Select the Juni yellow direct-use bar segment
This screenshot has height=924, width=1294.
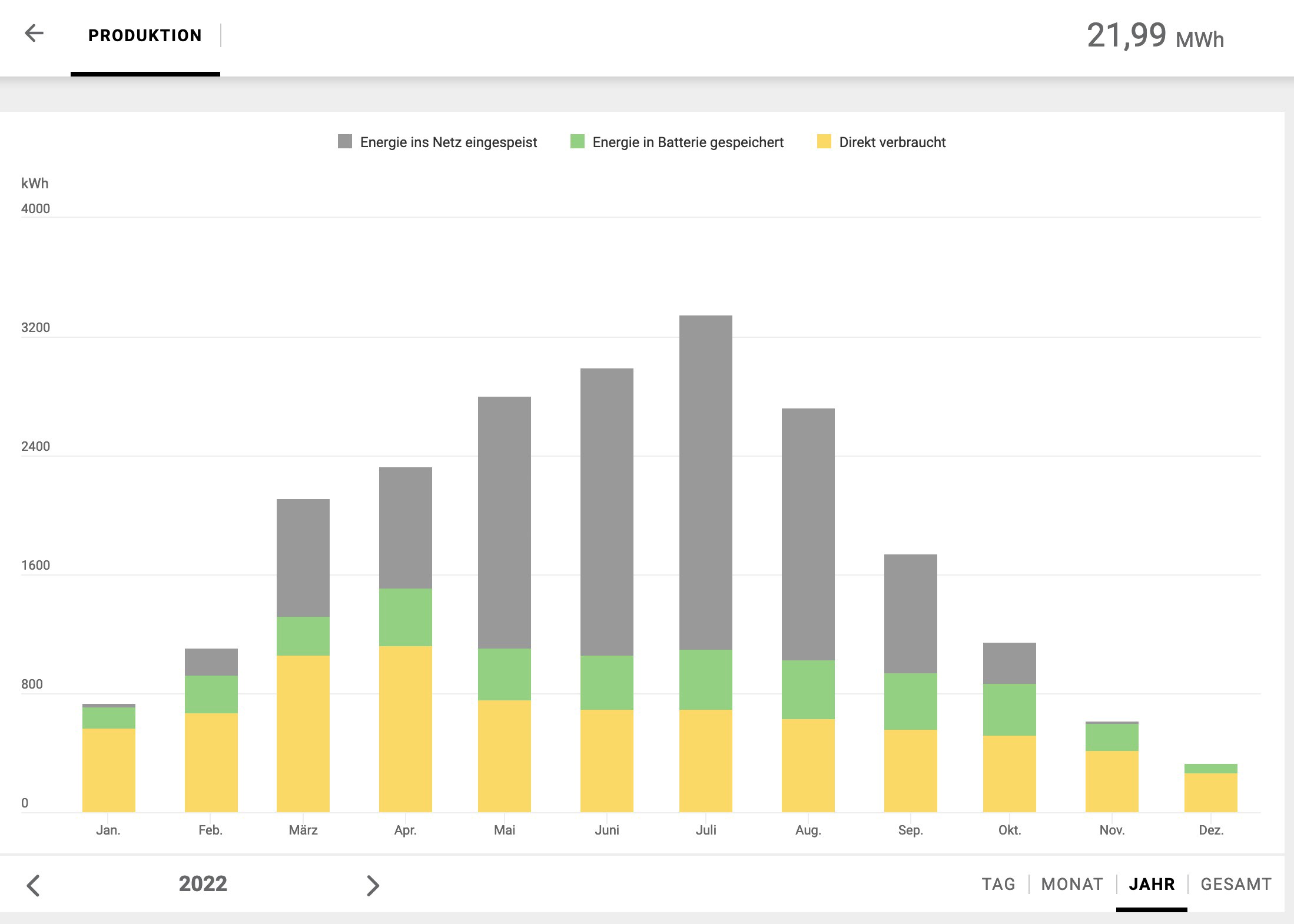coord(607,761)
